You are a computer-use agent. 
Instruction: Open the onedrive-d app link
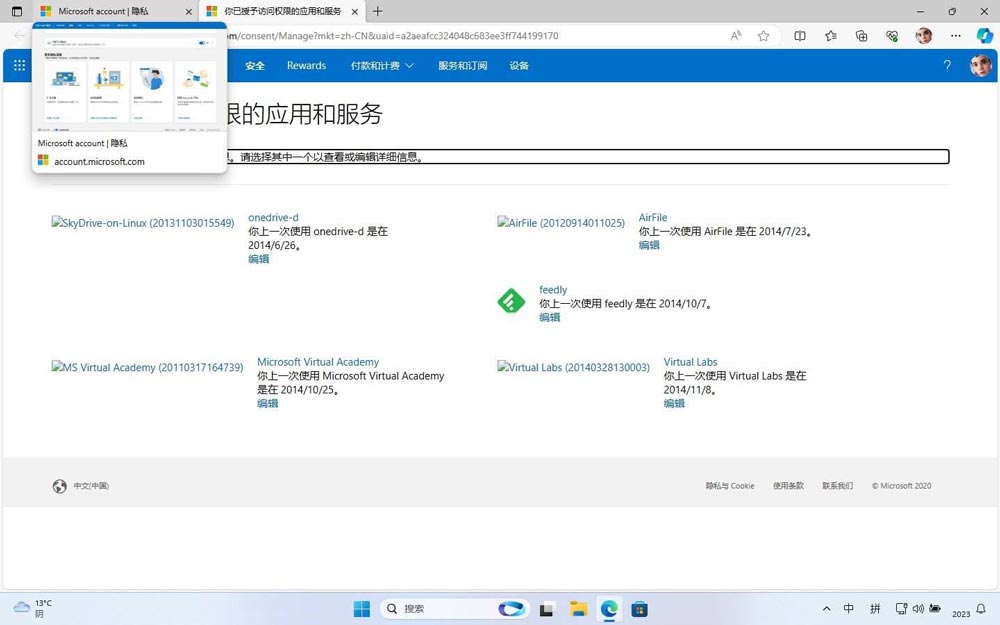click(x=273, y=217)
